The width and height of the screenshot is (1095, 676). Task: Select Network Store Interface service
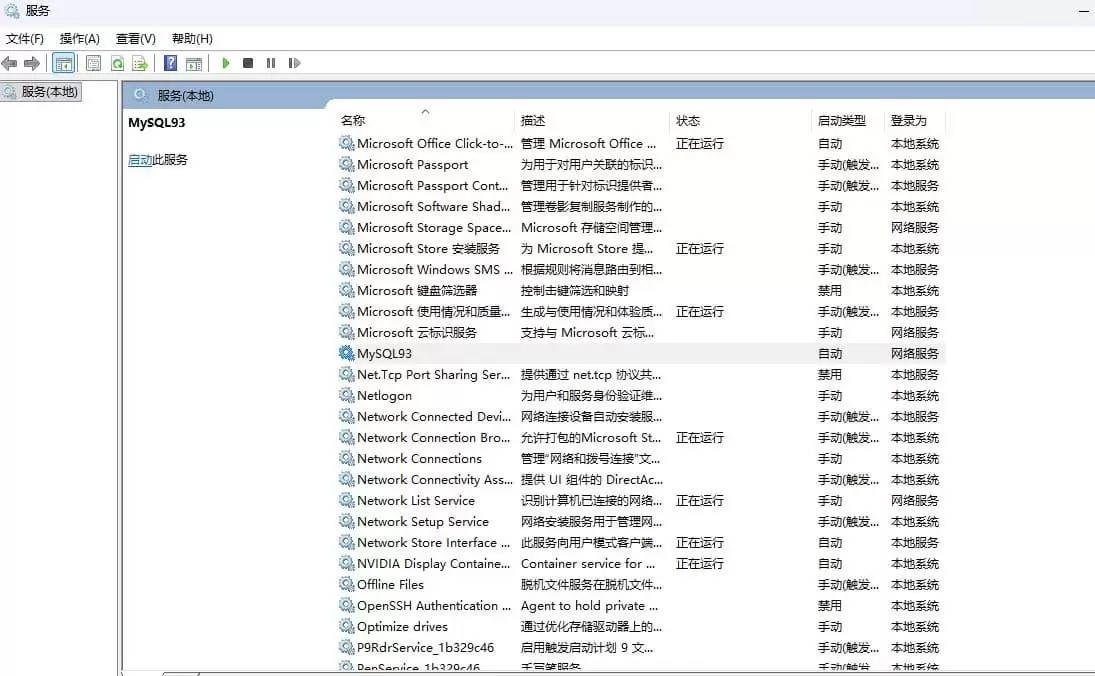tap(640, 543)
